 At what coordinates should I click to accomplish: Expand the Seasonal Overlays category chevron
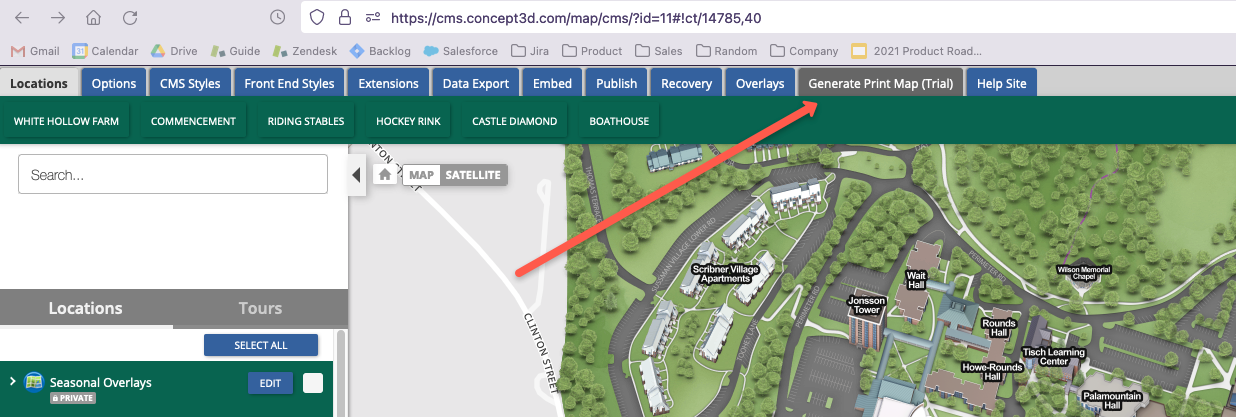(12, 381)
